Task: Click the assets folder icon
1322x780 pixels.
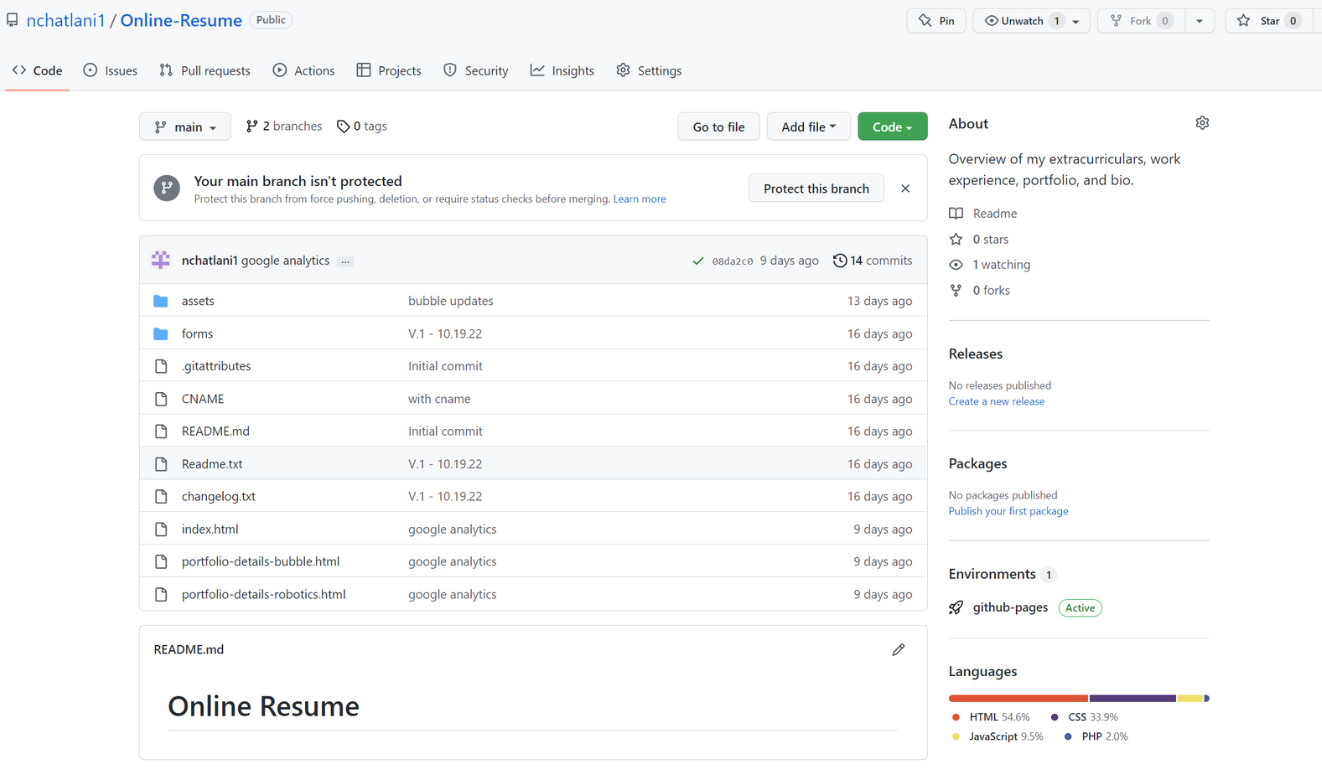Action: pos(161,301)
